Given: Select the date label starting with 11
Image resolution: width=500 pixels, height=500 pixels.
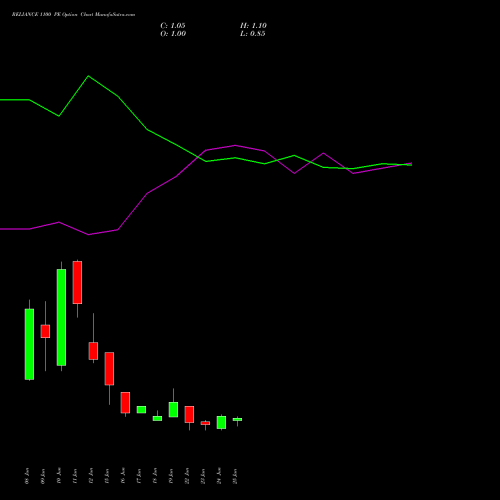Looking at the screenshot, I should coord(75,476).
